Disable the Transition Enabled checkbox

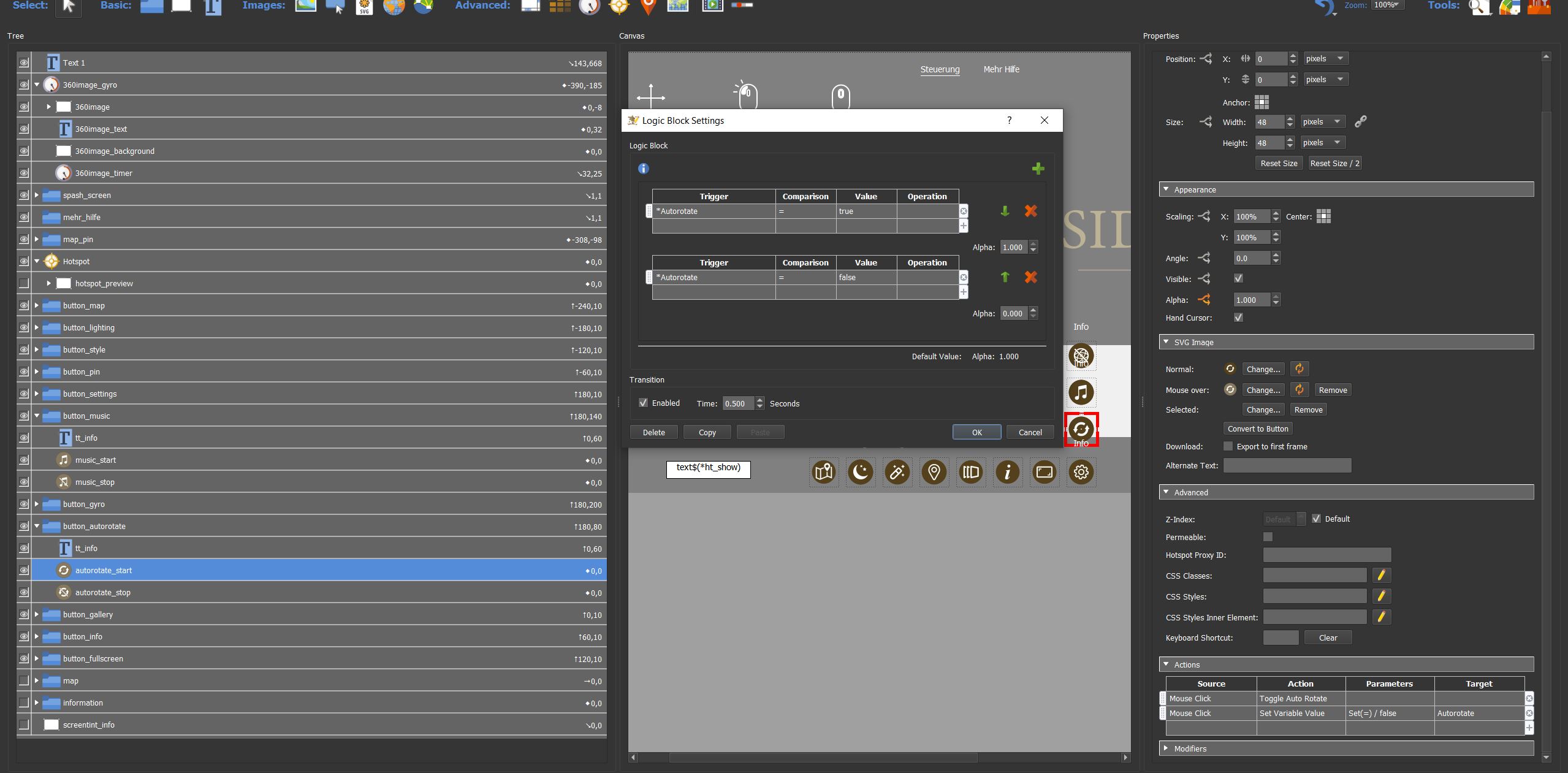[643, 403]
